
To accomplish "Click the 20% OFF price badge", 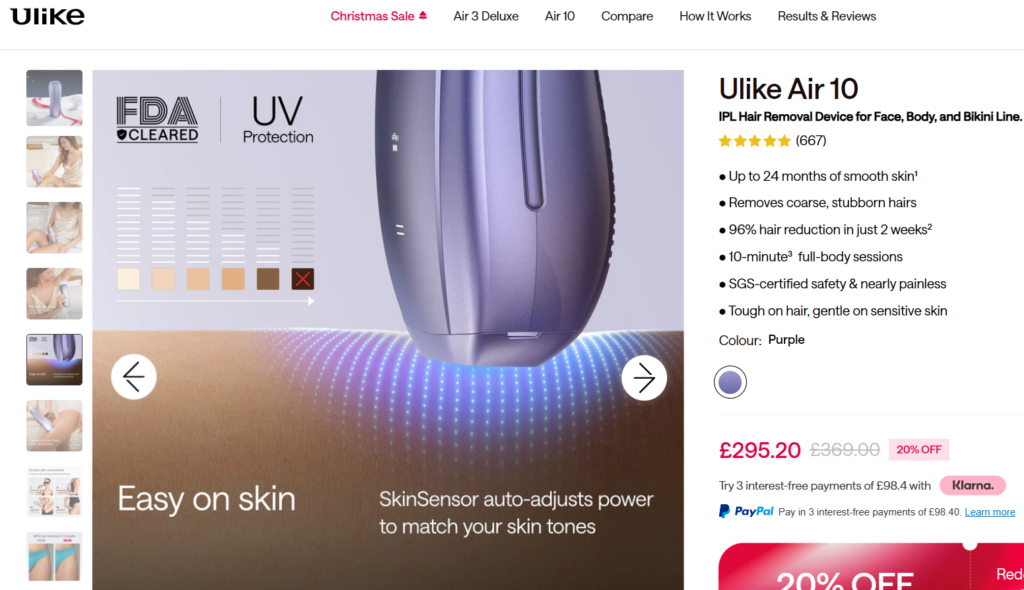I will 918,450.
